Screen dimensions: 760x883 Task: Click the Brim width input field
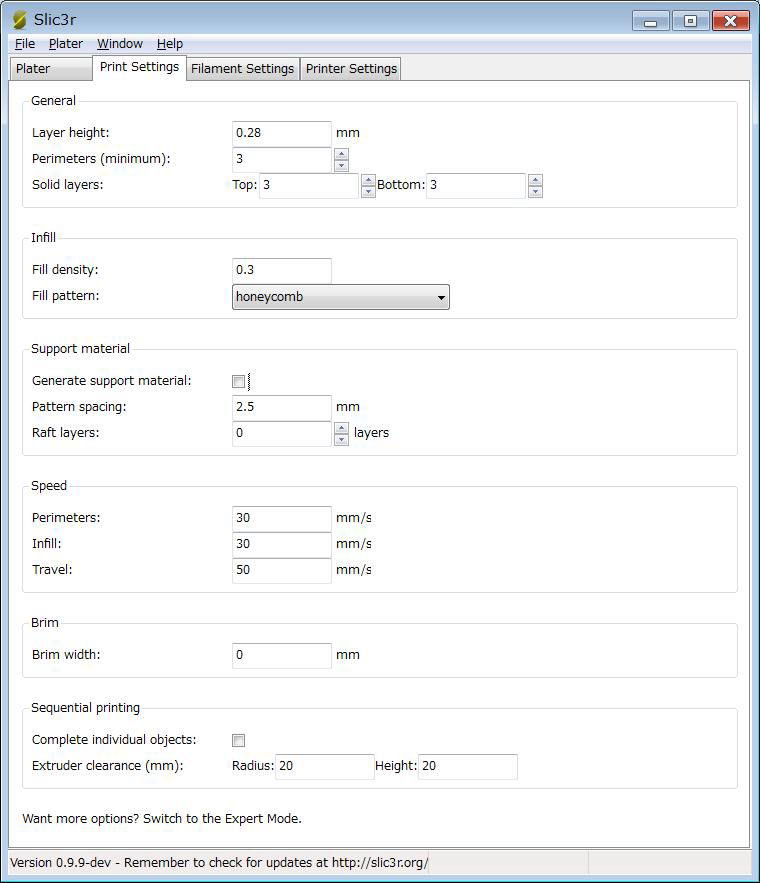point(281,655)
